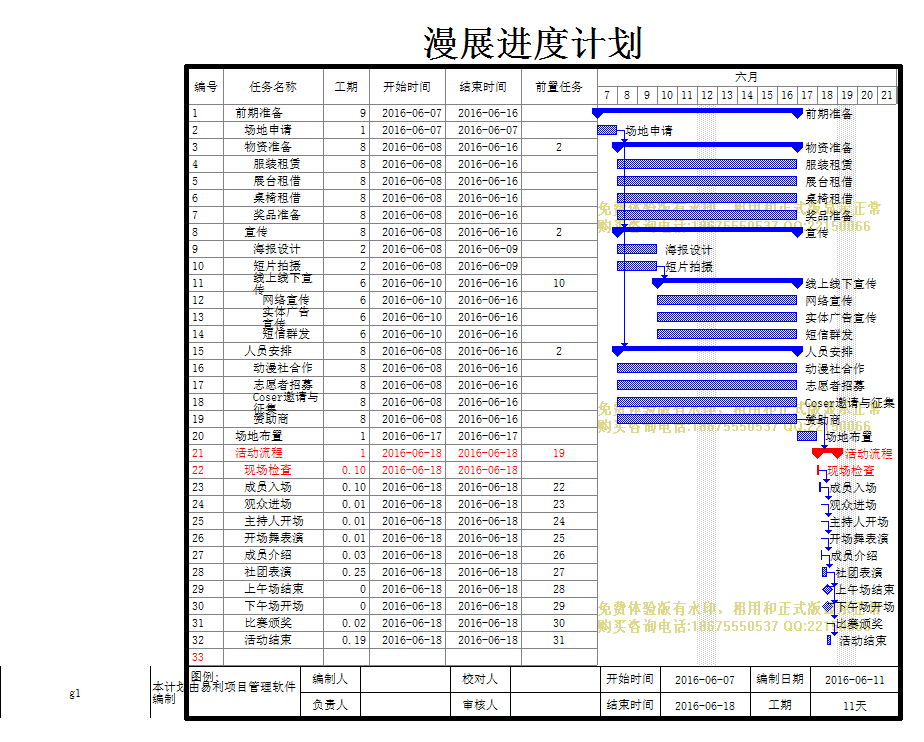Viewport: 924px width, 742px height.
Task: Click the "结束时间" column header in the table
Action: [x=483, y=87]
